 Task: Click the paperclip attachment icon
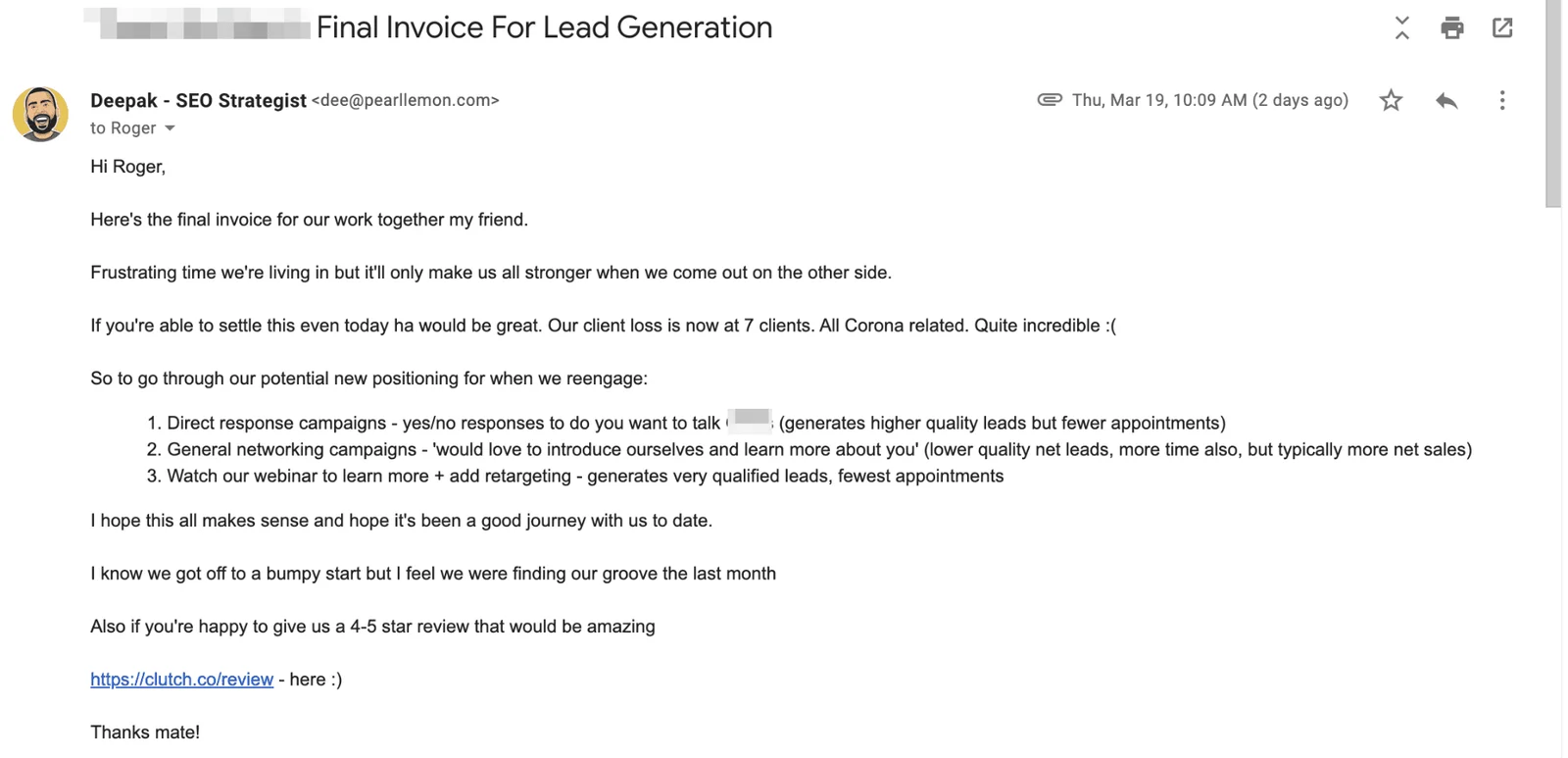pyautogui.click(x=1050, y=99)
